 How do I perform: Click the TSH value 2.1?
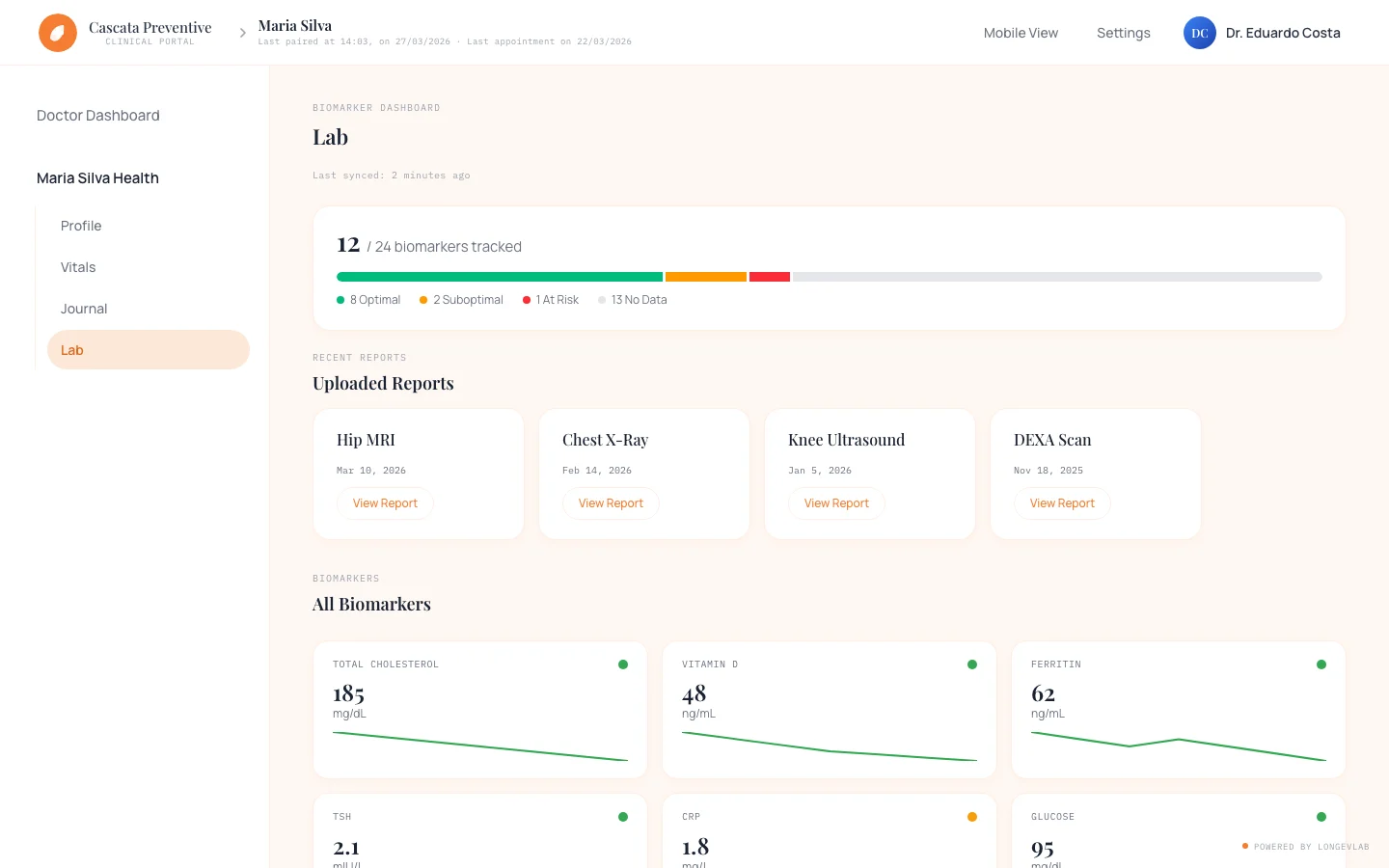click(x=346, y=848)
